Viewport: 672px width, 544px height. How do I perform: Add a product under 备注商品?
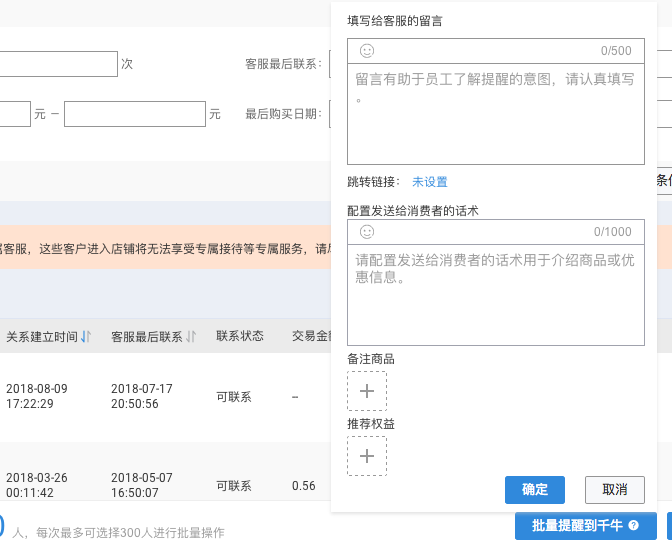pyautogui.click(x=367, y=391)
